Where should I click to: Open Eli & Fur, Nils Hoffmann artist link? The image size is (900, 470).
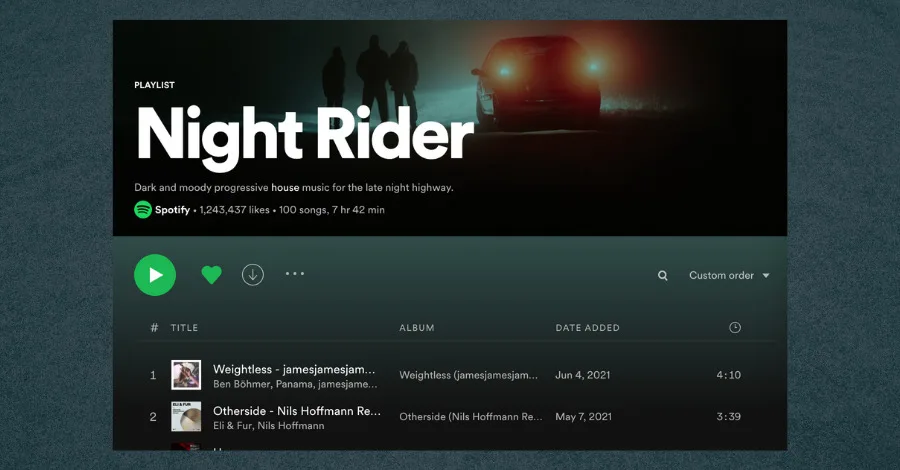[269, 426]
